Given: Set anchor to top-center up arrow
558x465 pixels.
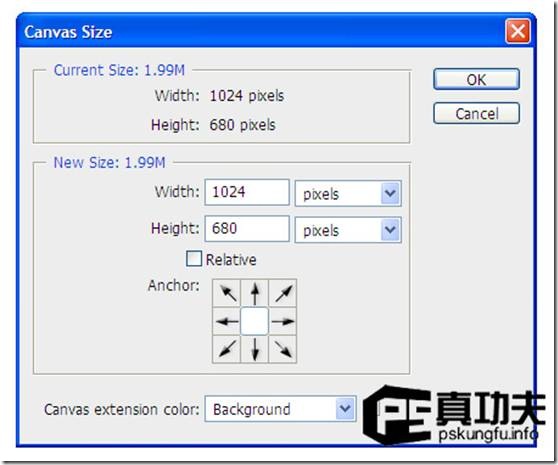Looking at the screenshot, I should (254, 293).
